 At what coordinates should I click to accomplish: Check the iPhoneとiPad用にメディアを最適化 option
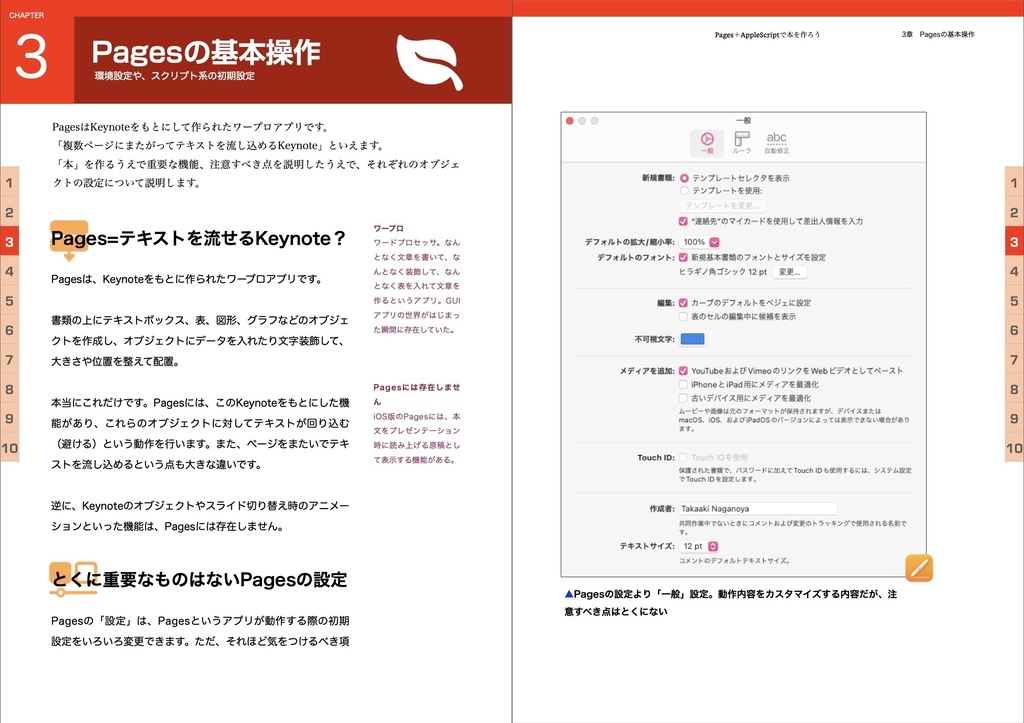(683, 385)
